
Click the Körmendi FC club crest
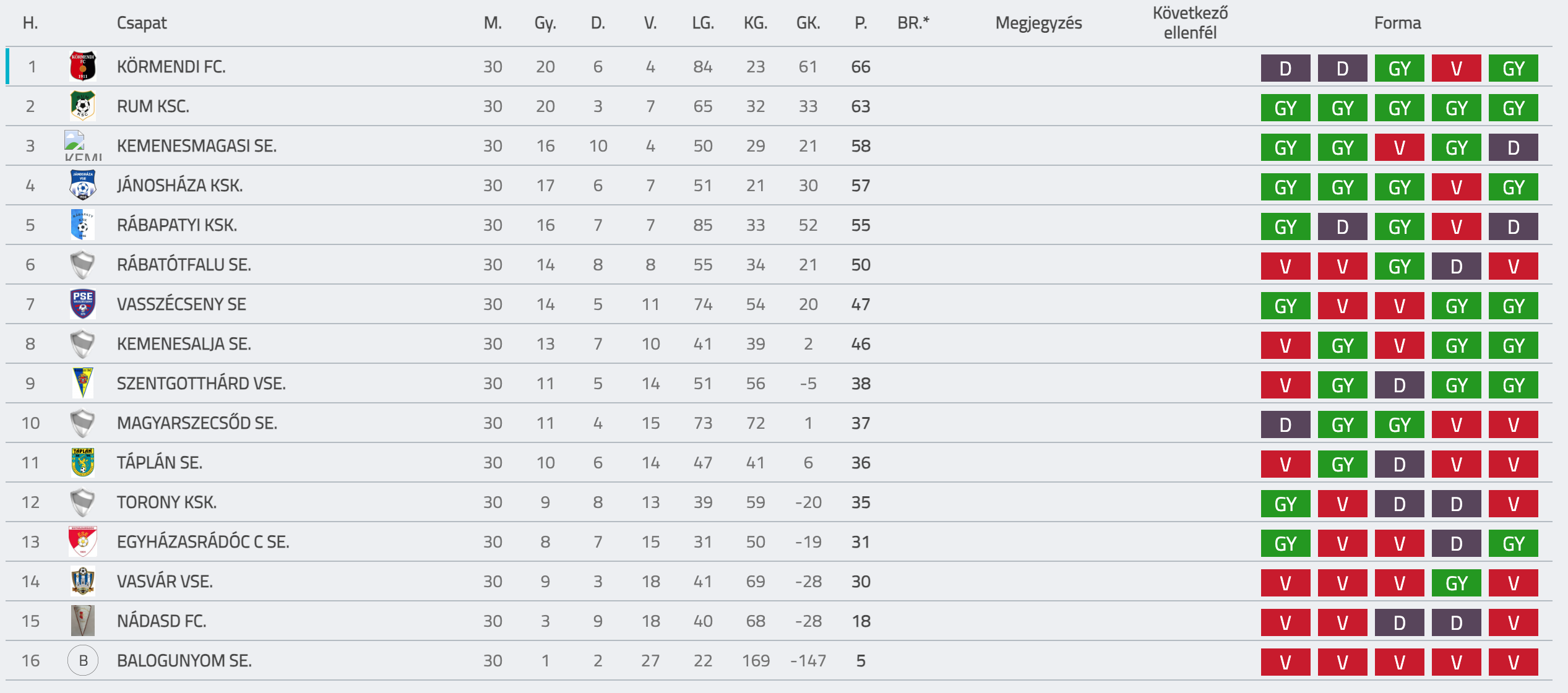83,66
